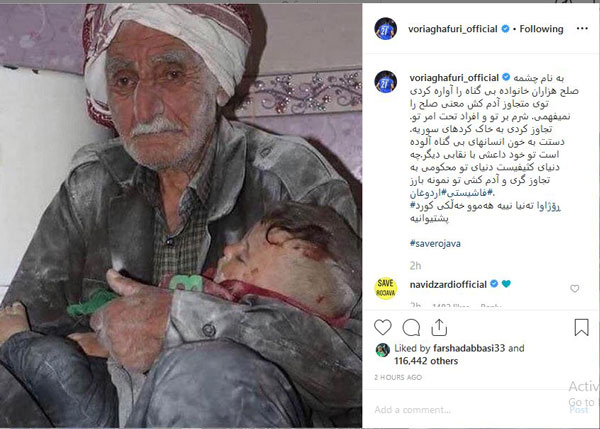Click the Add a comment field
Viewport: 600px width, 429px height.
pos(469,410)
